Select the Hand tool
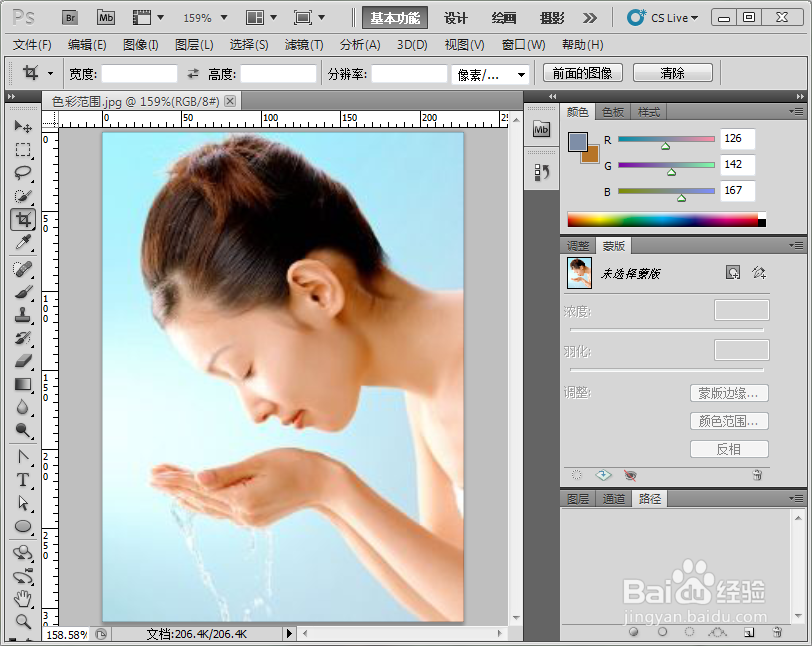 (x=24, y=600)
